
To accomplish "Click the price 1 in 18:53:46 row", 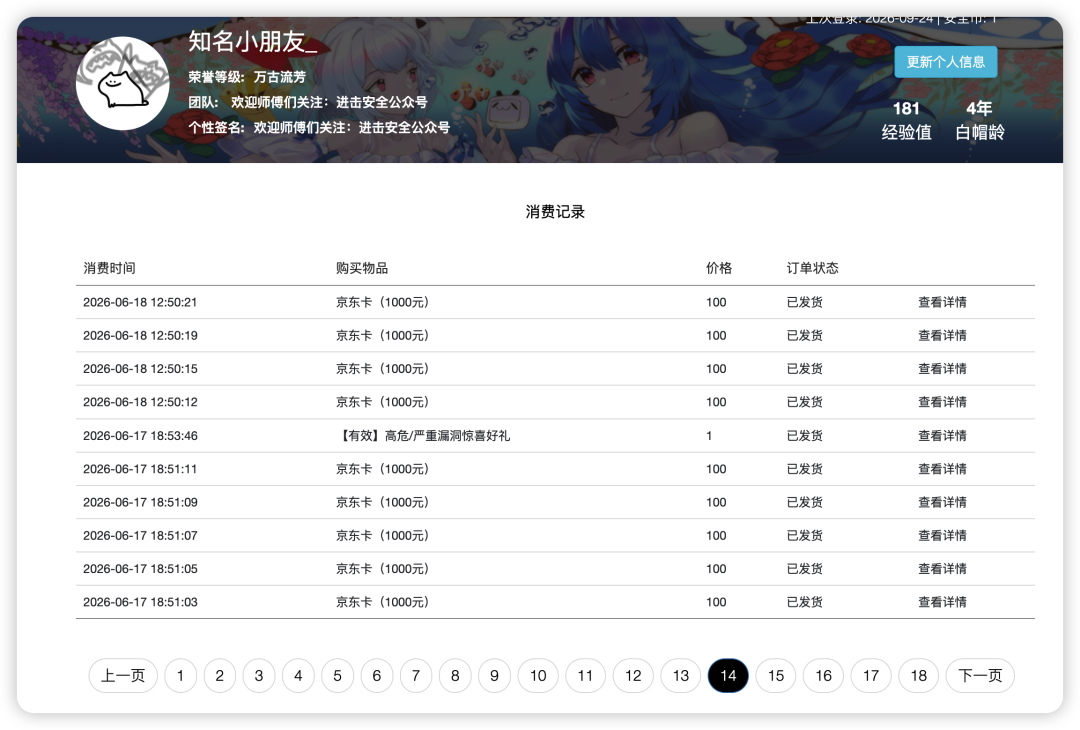I will pos(709,435).
